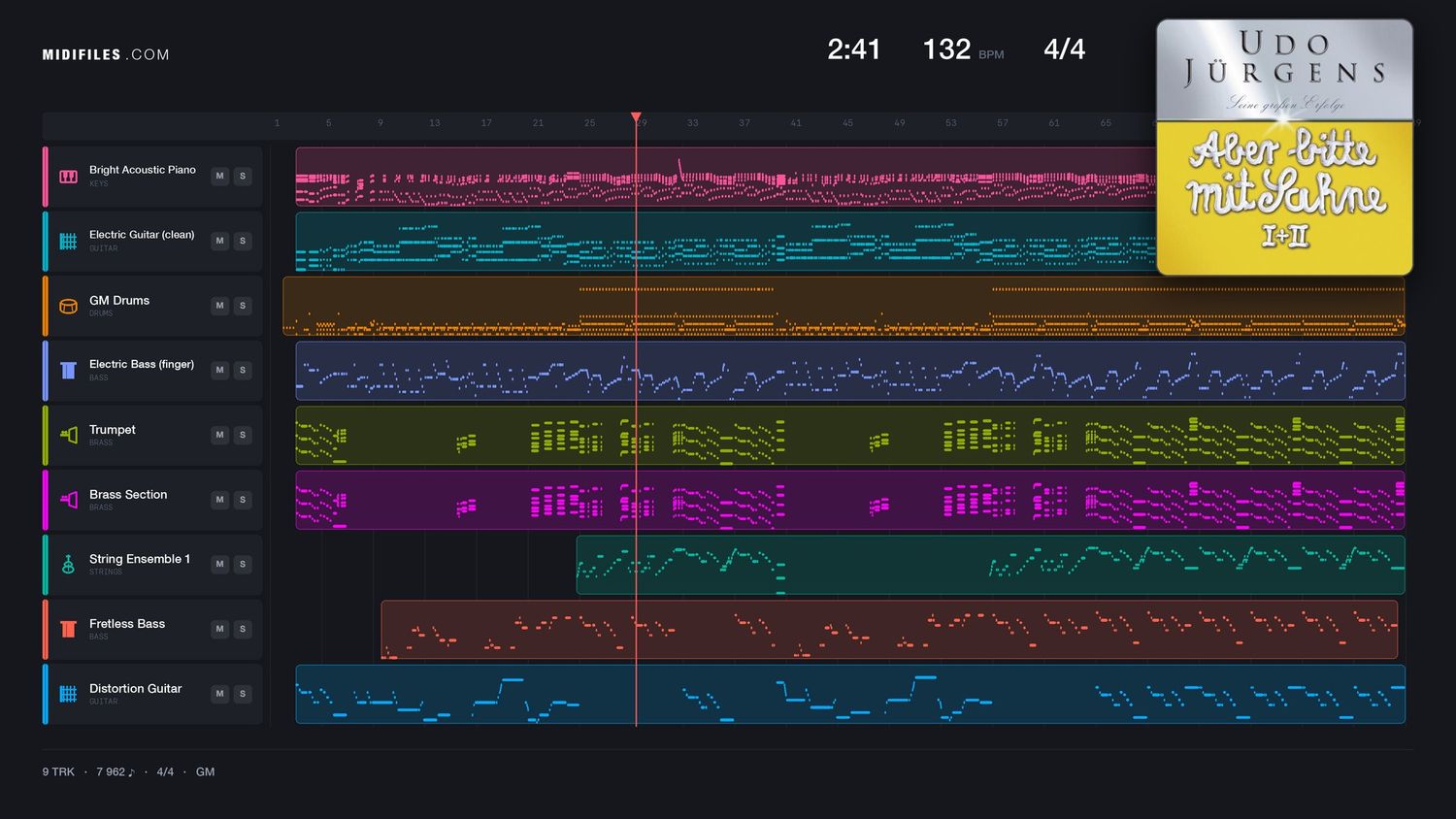Viewport: 1456px width, 819px height.
Task: Mute the Trumpet track
Action: [x=219, y=435]
